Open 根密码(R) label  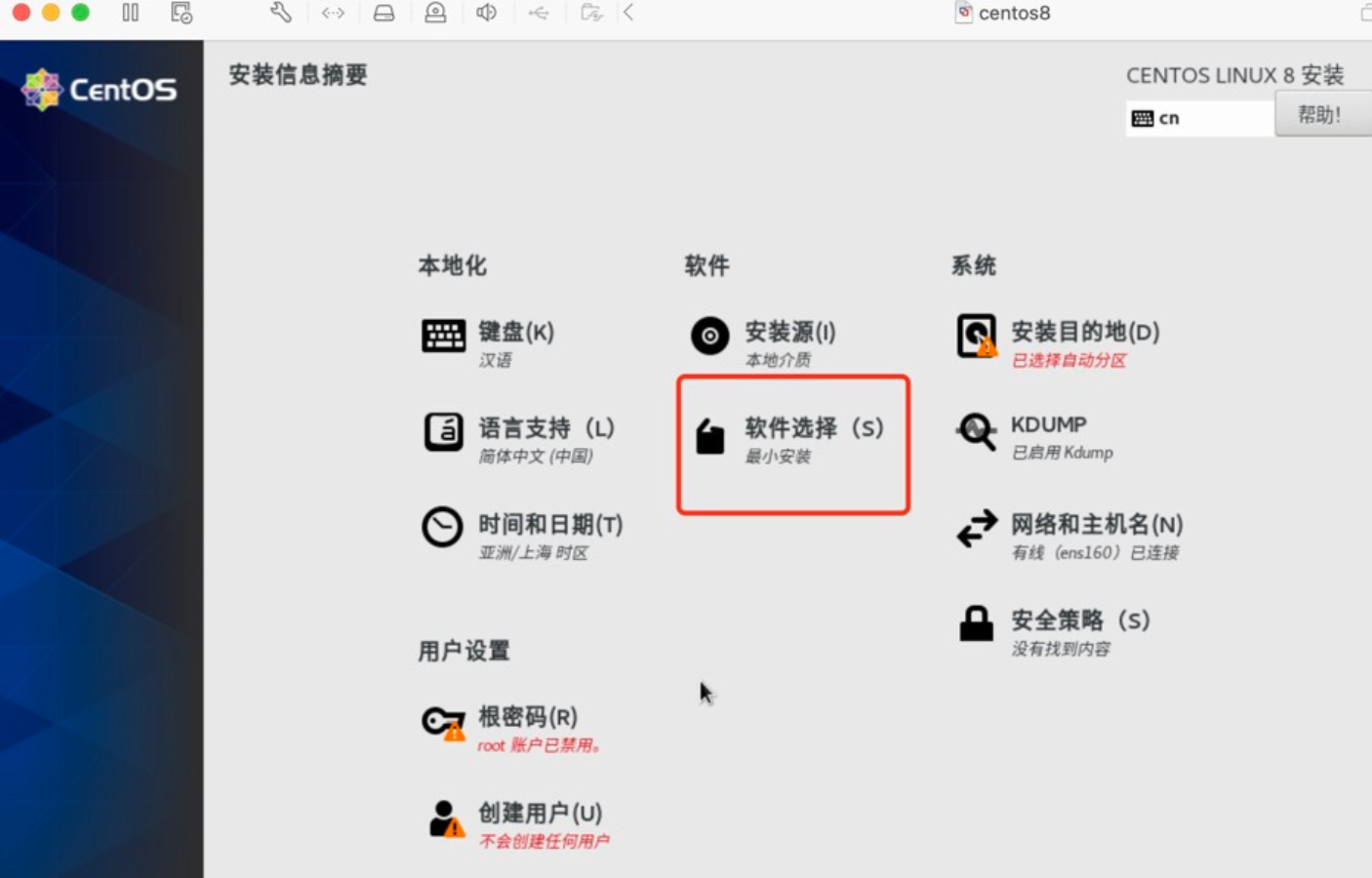tap(528, 716)
